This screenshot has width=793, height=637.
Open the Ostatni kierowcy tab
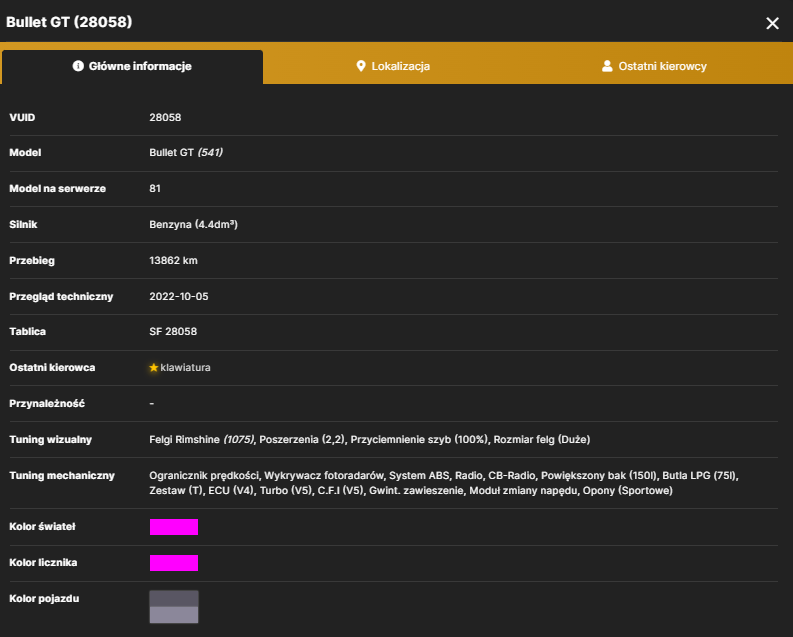(653, 66)
